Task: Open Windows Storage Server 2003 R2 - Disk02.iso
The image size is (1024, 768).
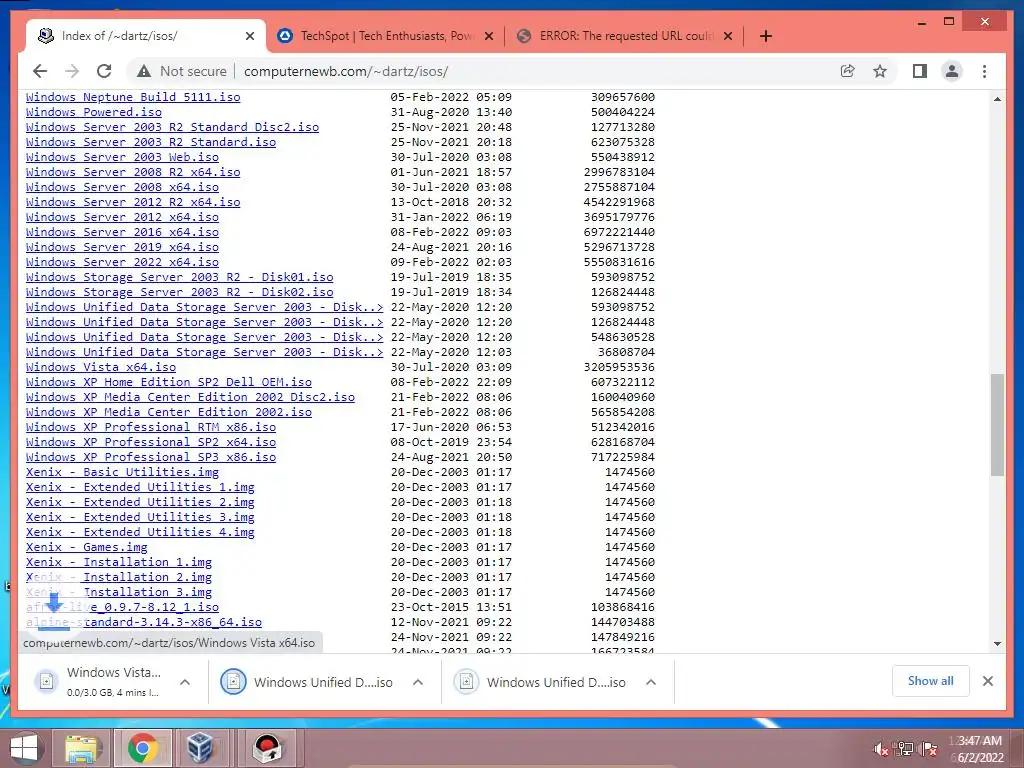Action: point(180,293)
